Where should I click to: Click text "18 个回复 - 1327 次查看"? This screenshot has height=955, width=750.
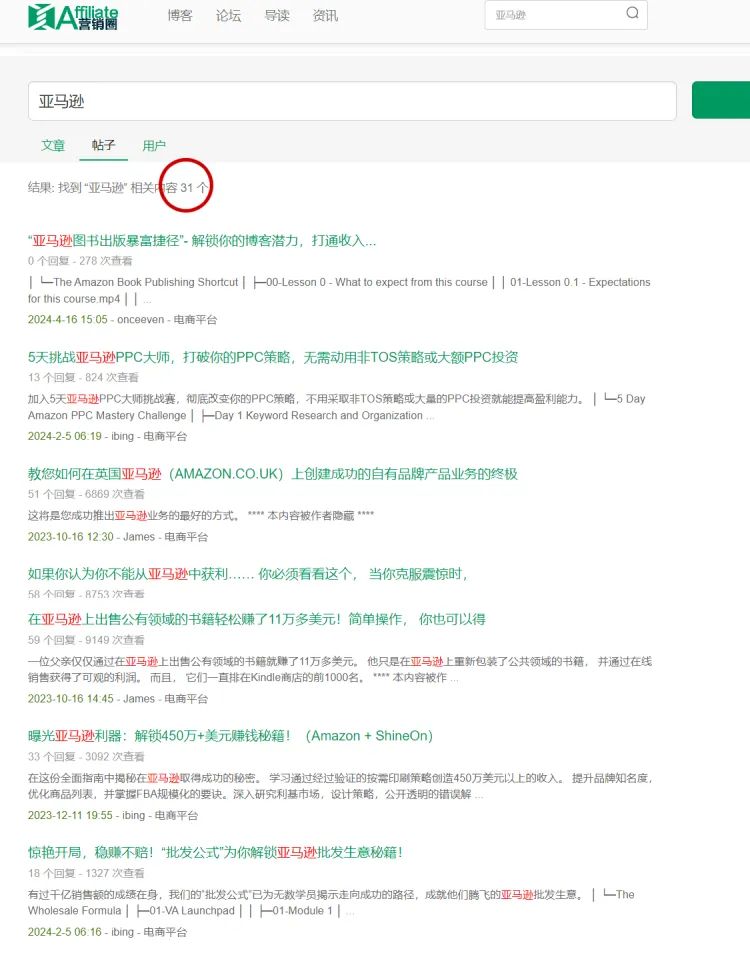pos(86,873)
